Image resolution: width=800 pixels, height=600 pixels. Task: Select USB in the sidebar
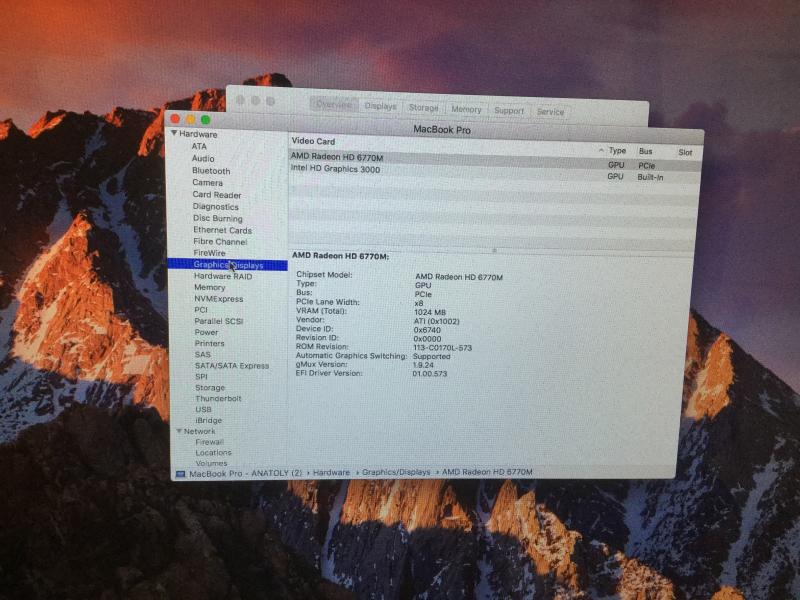[x=203, y=409]
